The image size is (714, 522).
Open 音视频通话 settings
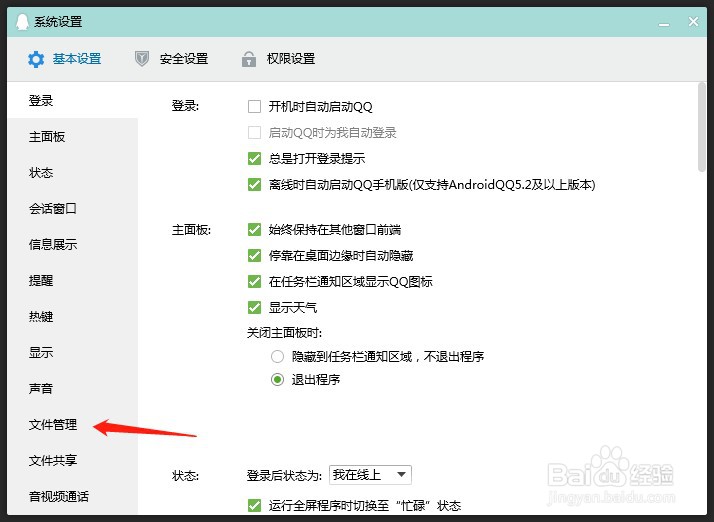point(72,496)
